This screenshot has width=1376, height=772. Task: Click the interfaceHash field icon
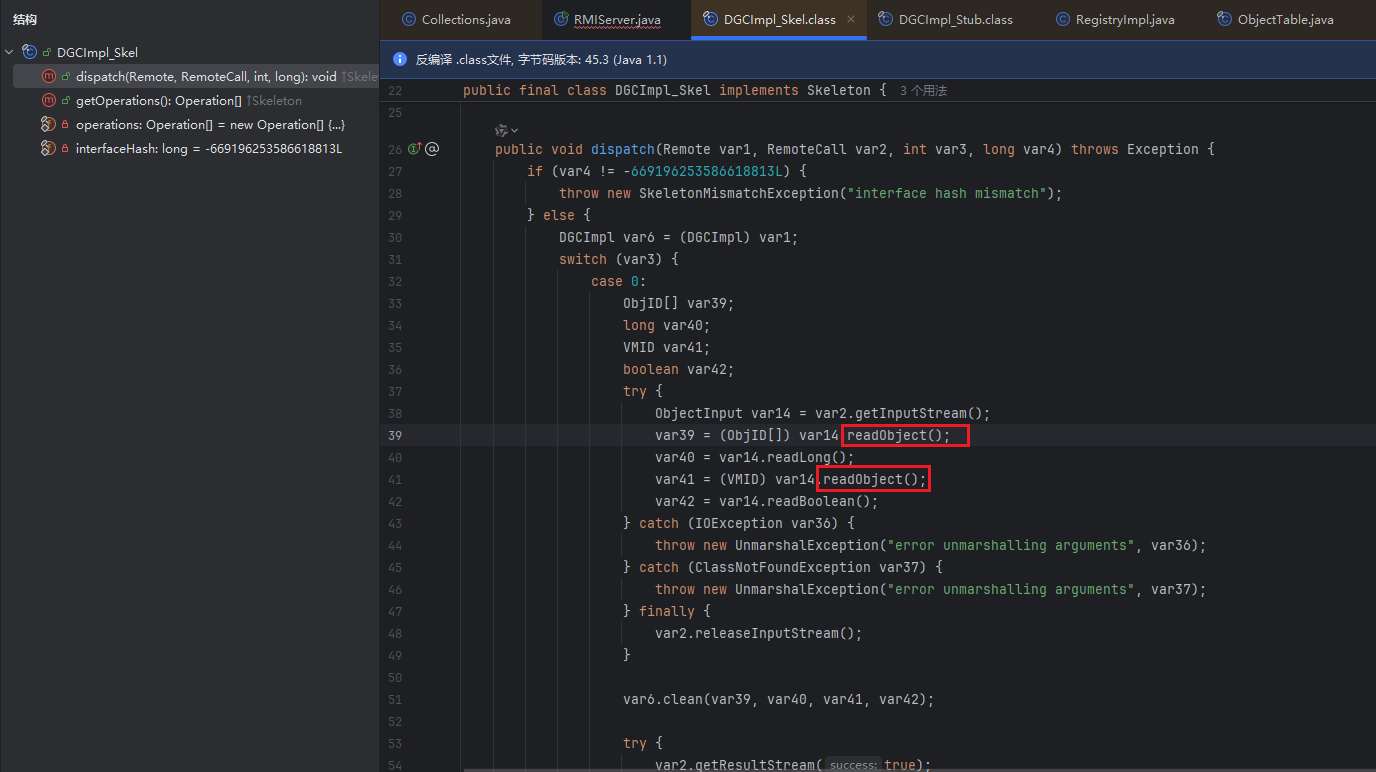point(48,149)
